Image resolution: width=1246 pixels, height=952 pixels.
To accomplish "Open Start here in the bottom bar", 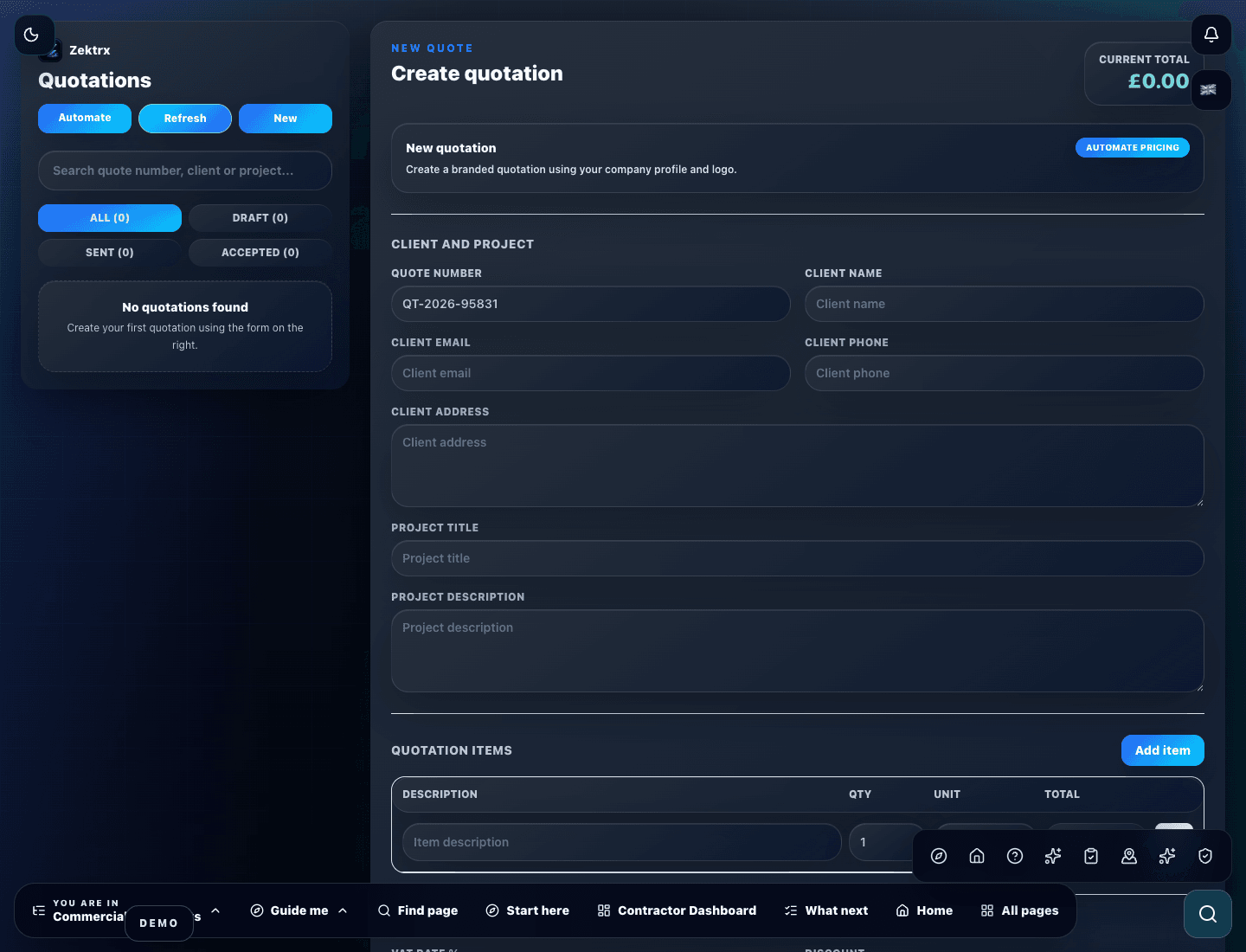I will click(528, 910).
